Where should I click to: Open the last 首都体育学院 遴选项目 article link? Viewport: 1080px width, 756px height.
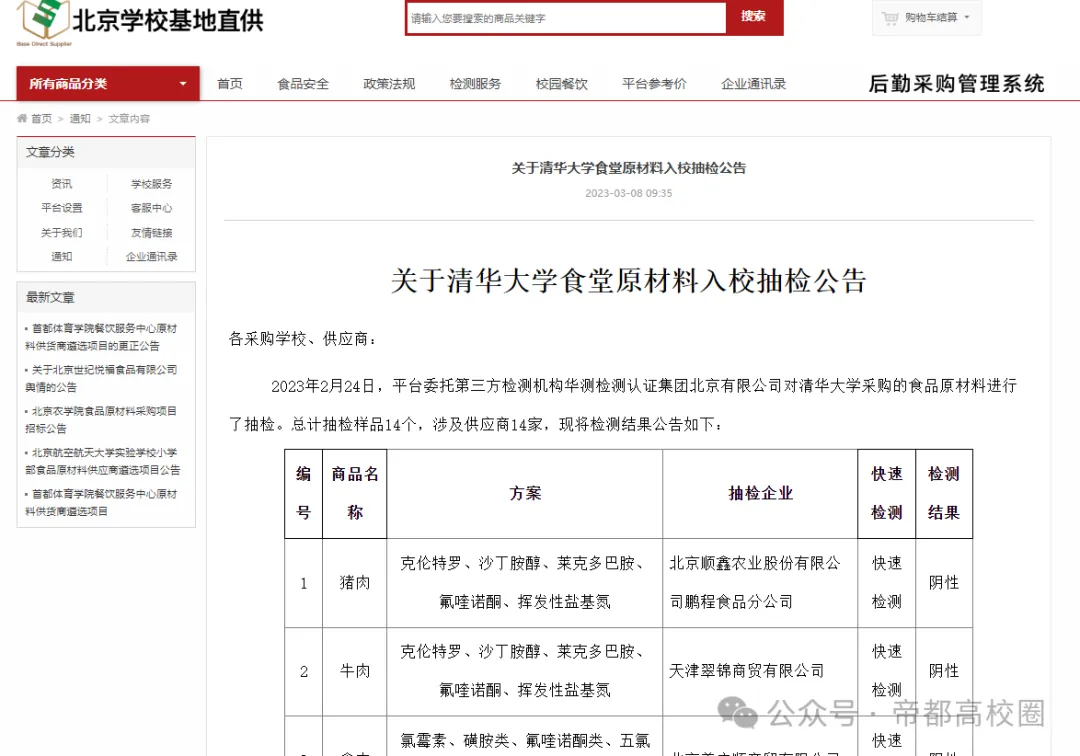[101, 503]
